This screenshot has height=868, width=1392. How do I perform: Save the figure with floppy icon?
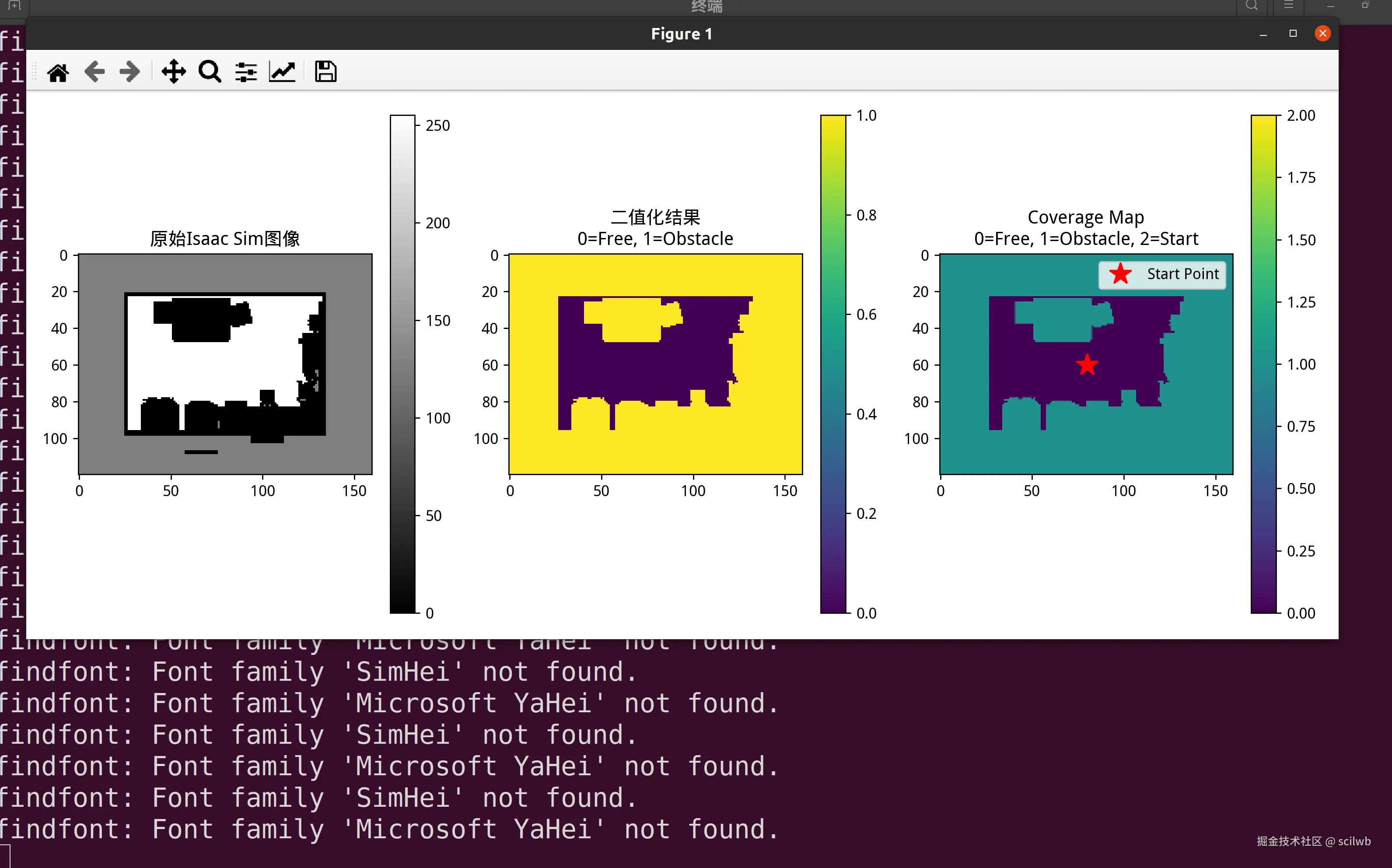click(x=325, y=72)
